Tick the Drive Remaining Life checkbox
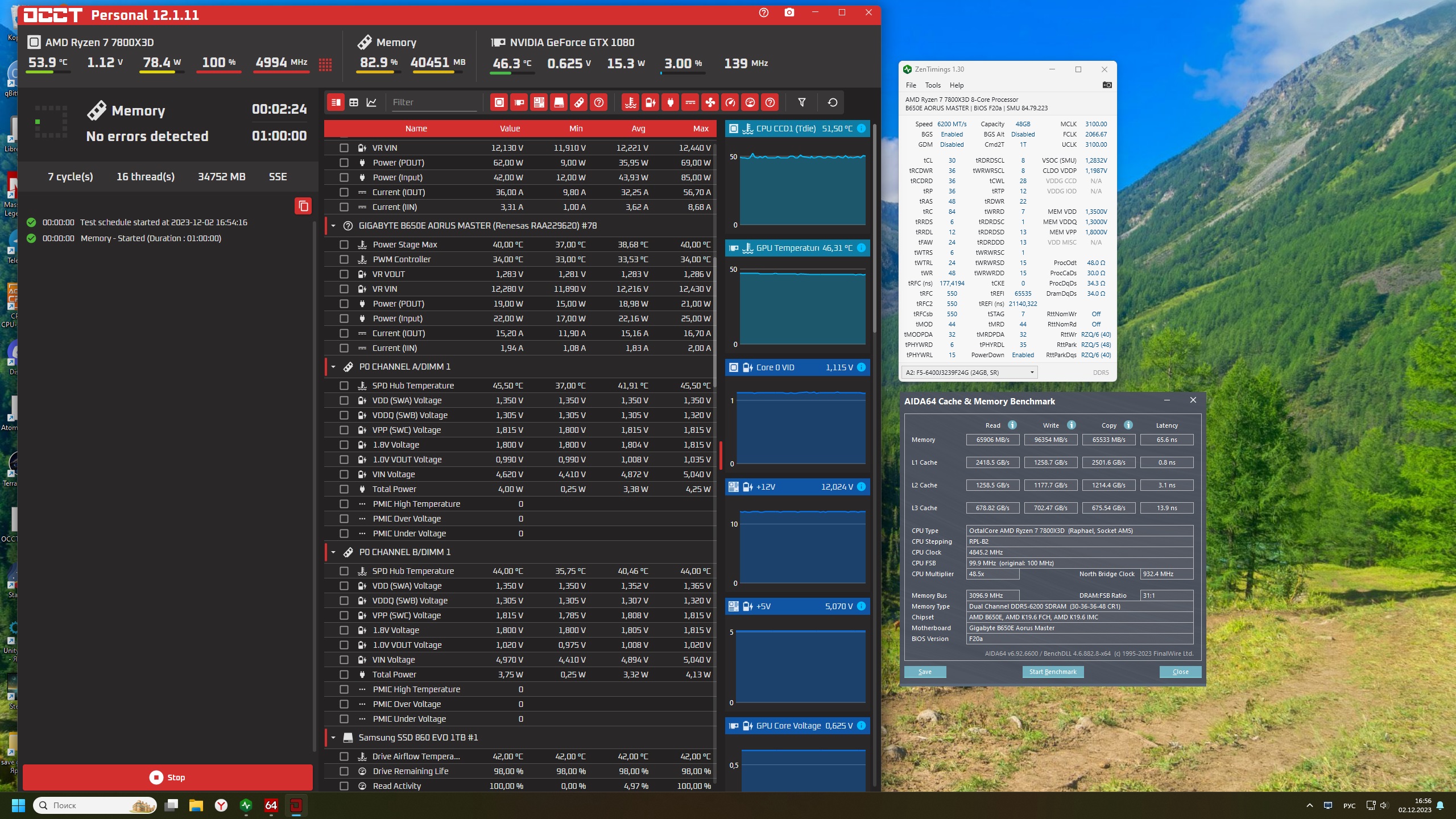The height and width of the screenshot is (819, 1456). click(344, 771)
